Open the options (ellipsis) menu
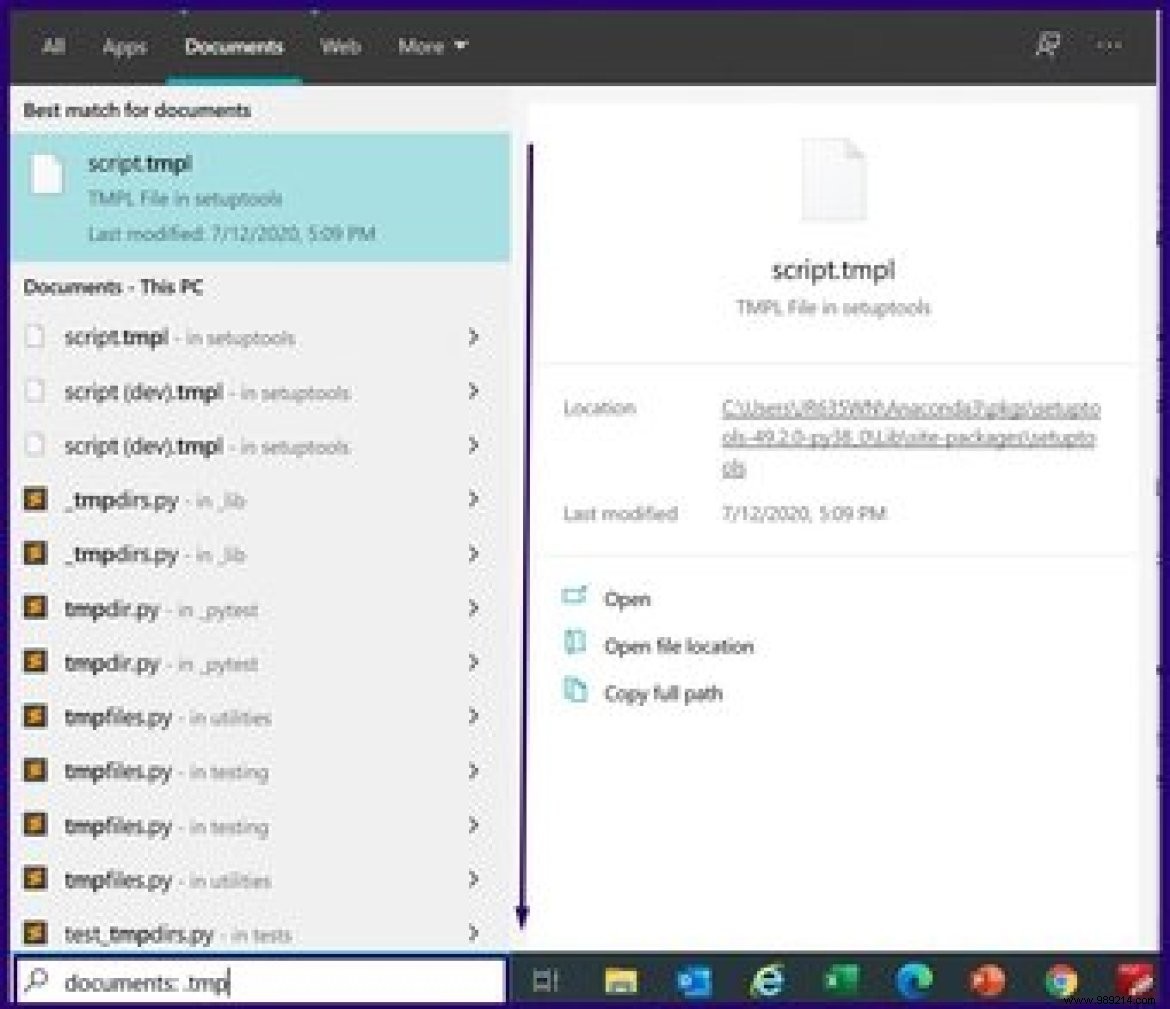 click(x=1108, y=46)
